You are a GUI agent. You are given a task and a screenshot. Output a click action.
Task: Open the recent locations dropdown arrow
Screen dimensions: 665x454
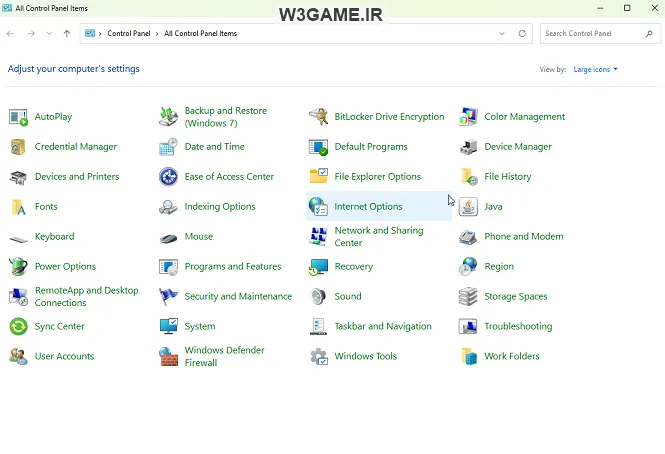tap(49, 34)
